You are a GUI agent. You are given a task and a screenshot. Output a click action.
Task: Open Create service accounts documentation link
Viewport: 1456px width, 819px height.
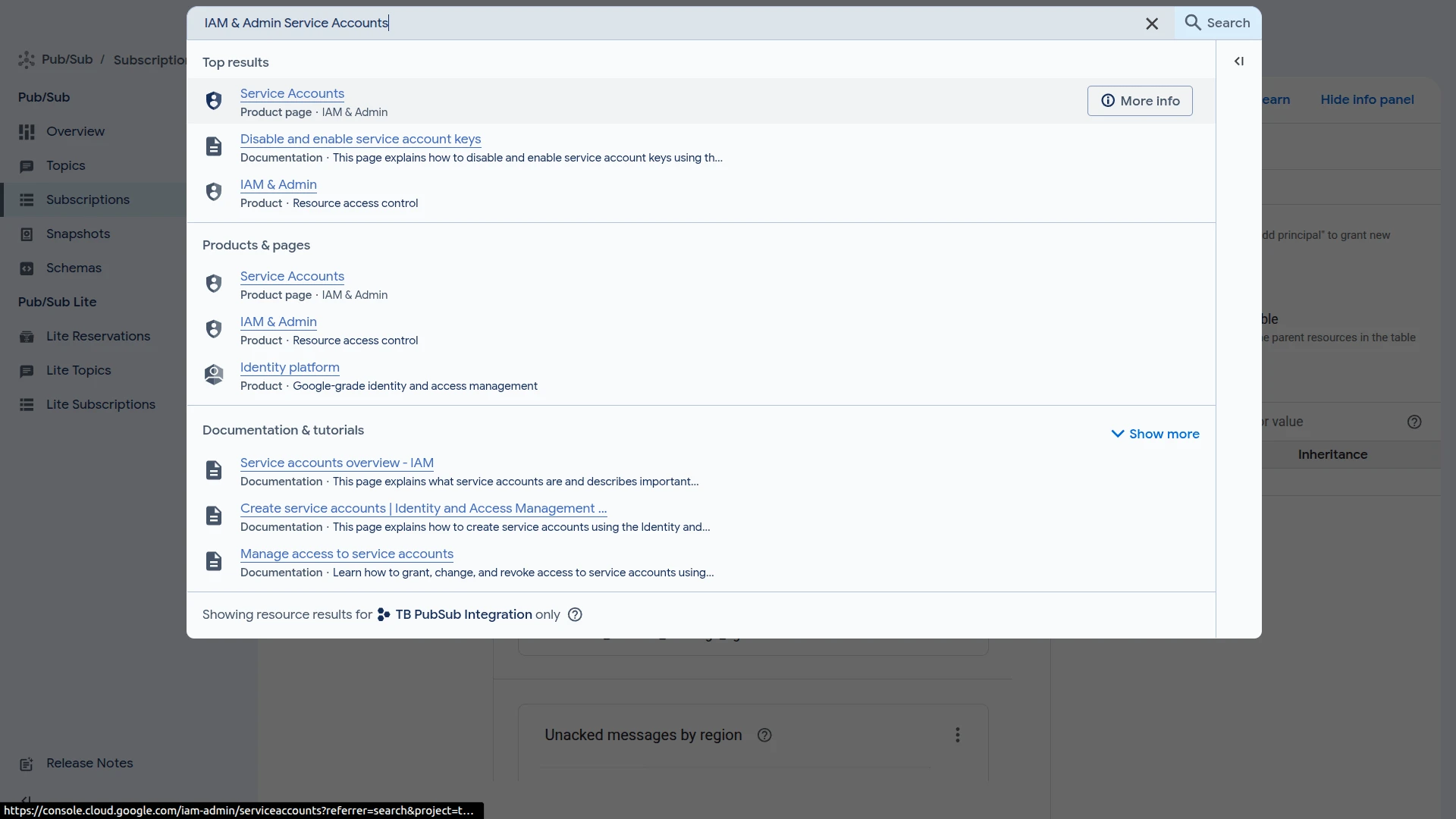423,508
